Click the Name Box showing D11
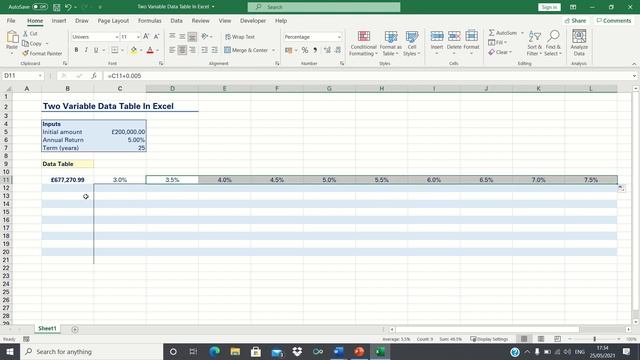640x360 pixels. [x=22, y=76]
